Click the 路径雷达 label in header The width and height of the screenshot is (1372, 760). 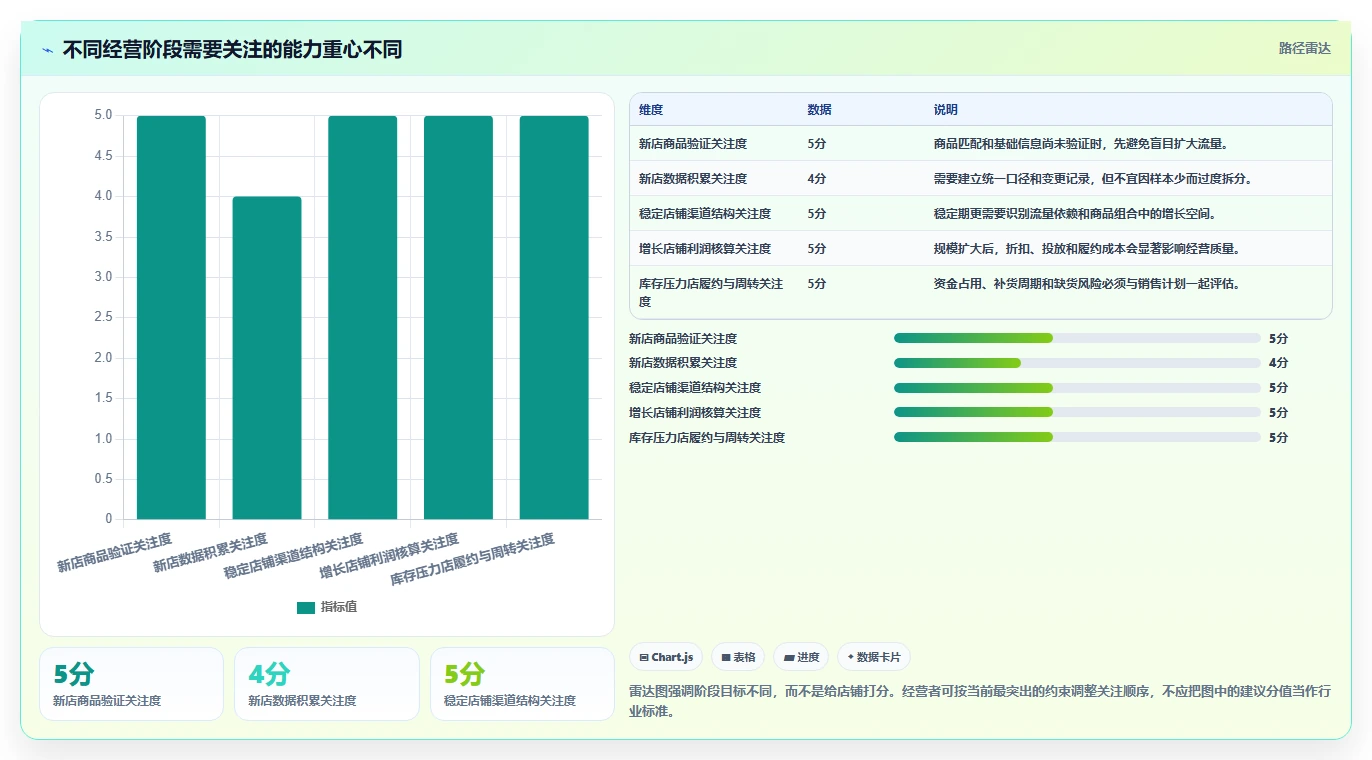(x=1305, y=48)
